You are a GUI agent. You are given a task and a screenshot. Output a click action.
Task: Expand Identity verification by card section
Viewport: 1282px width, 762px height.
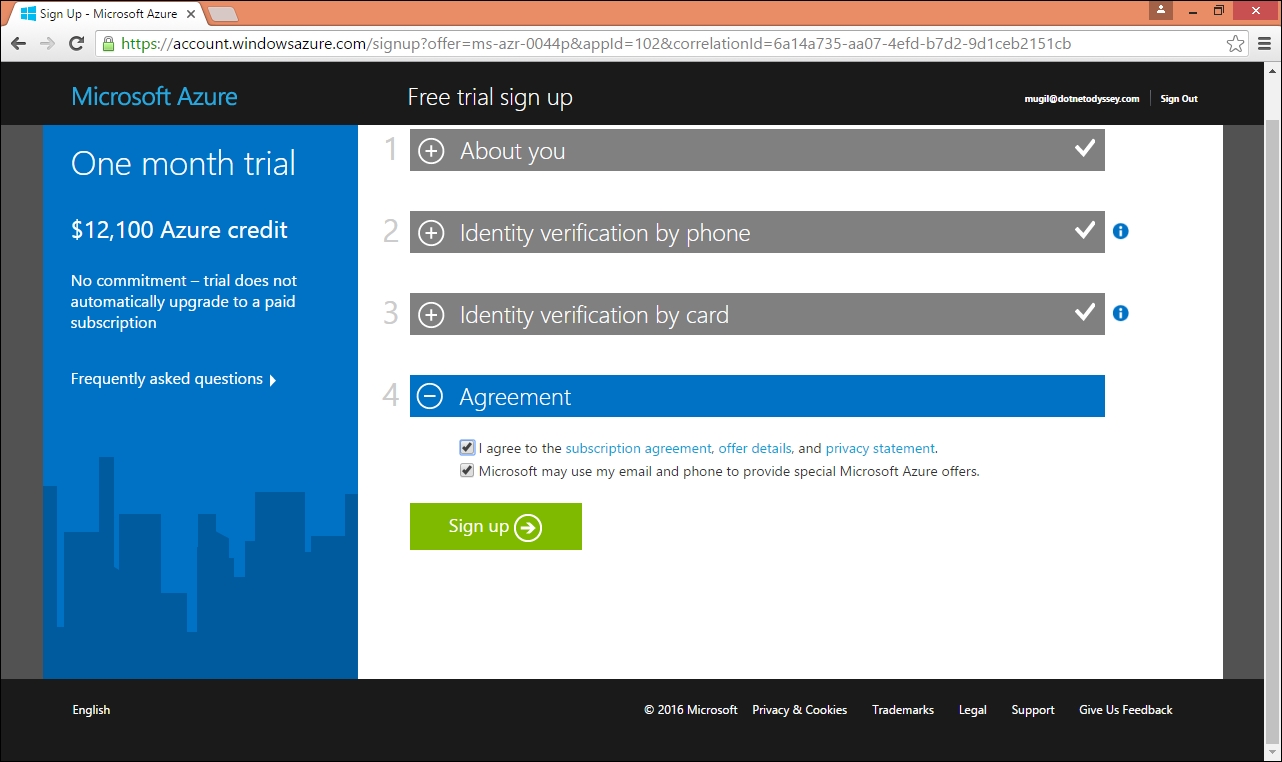point(757,314)
